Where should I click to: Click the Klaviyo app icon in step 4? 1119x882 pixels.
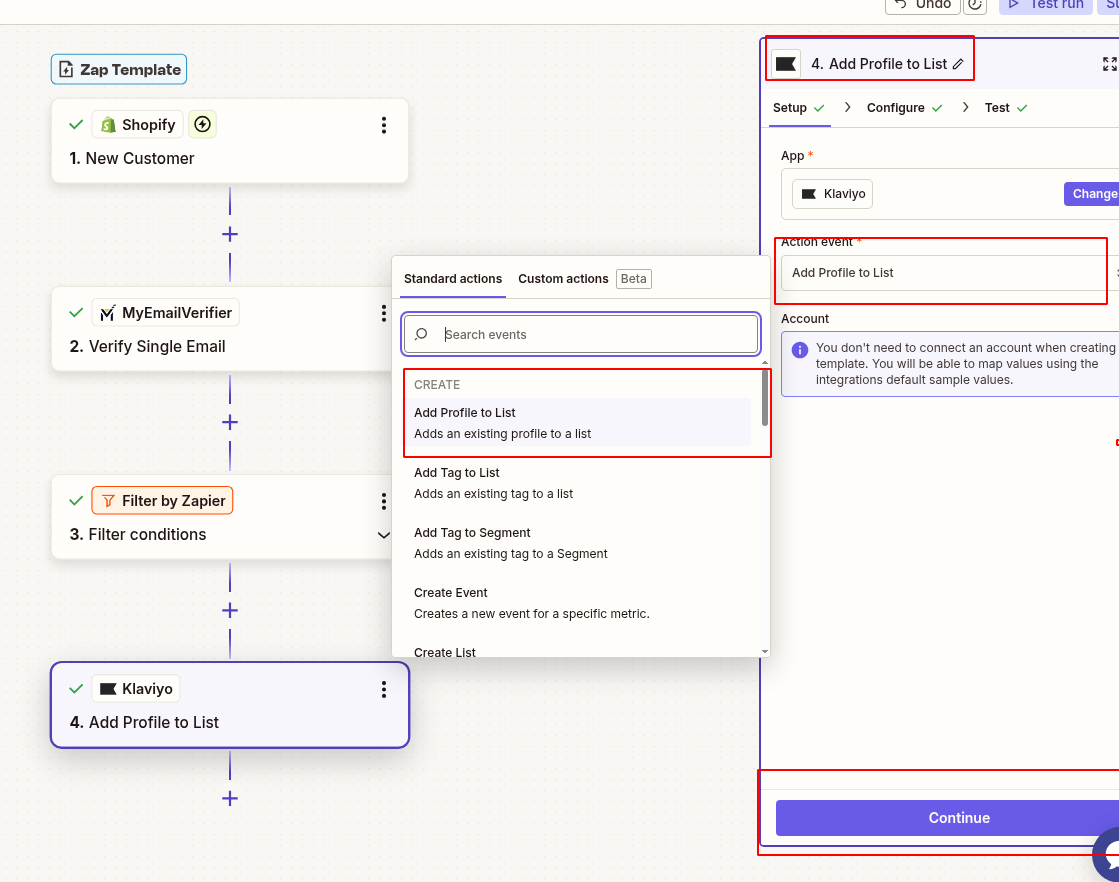(x=108, y=688)
